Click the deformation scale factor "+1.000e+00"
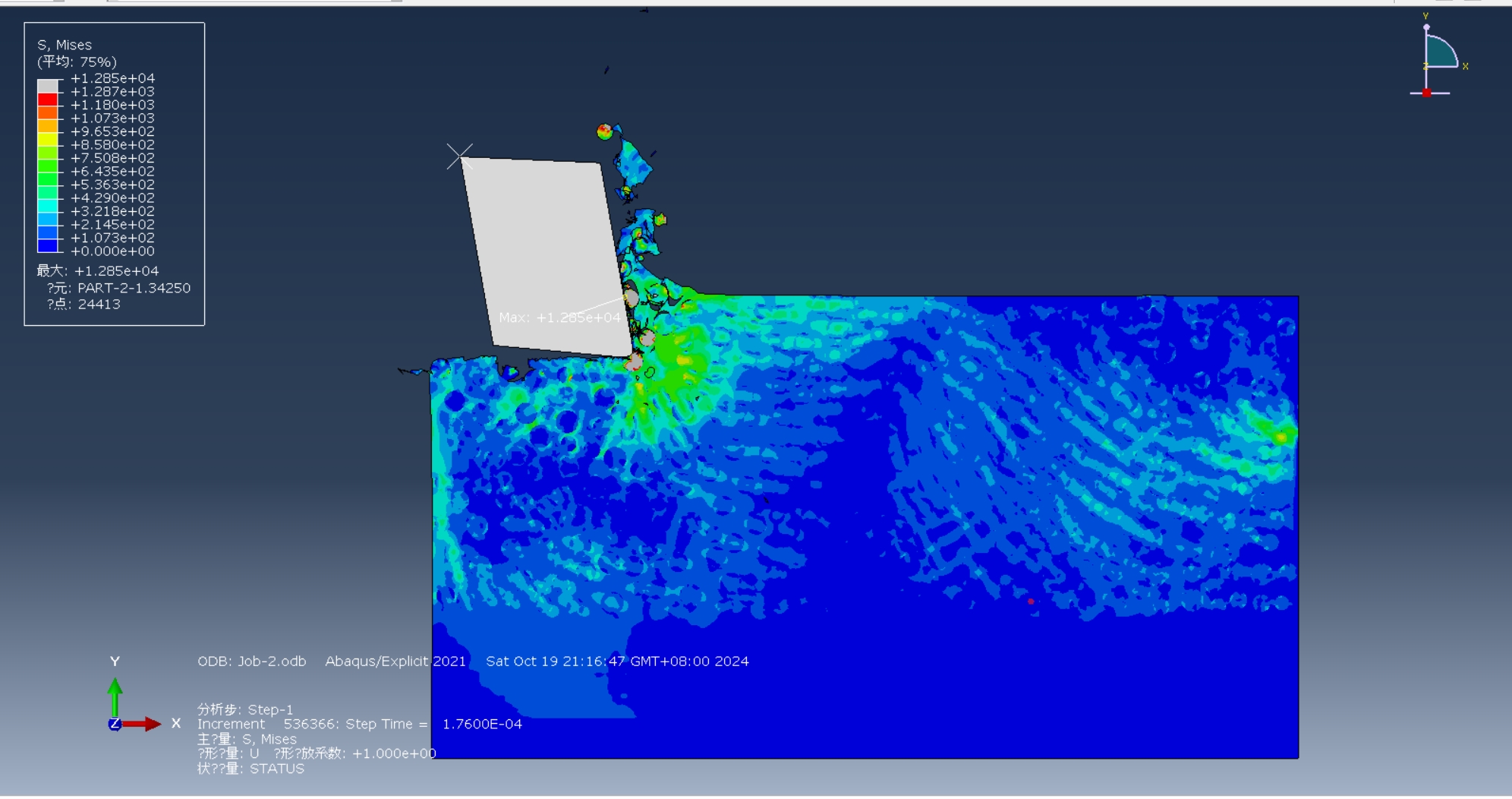This screenshot has width=1512, height=799. [394, 753]
